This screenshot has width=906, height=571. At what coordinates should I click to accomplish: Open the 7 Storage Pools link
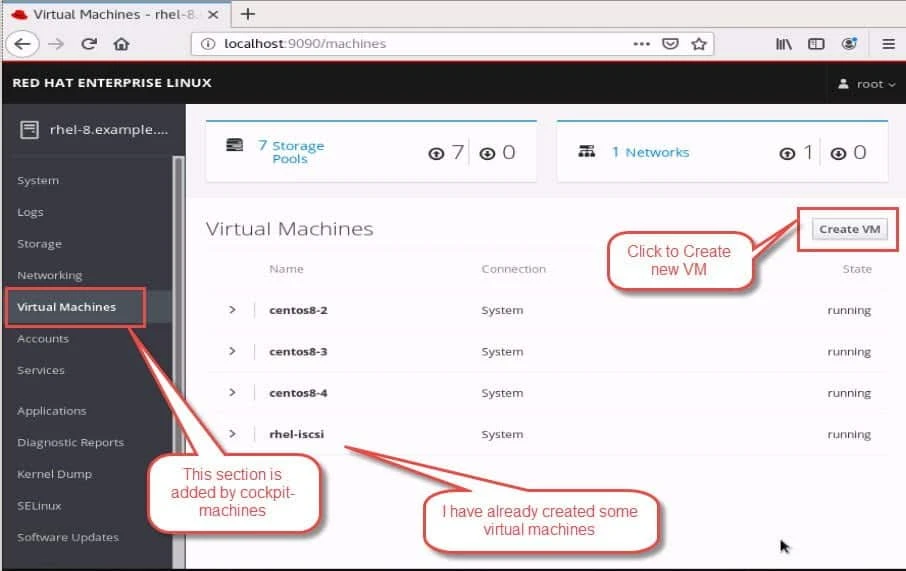click(x=291, y=152)
